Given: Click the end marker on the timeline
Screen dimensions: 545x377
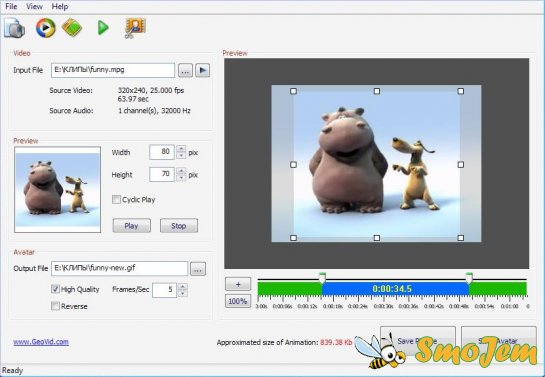Looking at the screenshot, I should click(469, 278).
